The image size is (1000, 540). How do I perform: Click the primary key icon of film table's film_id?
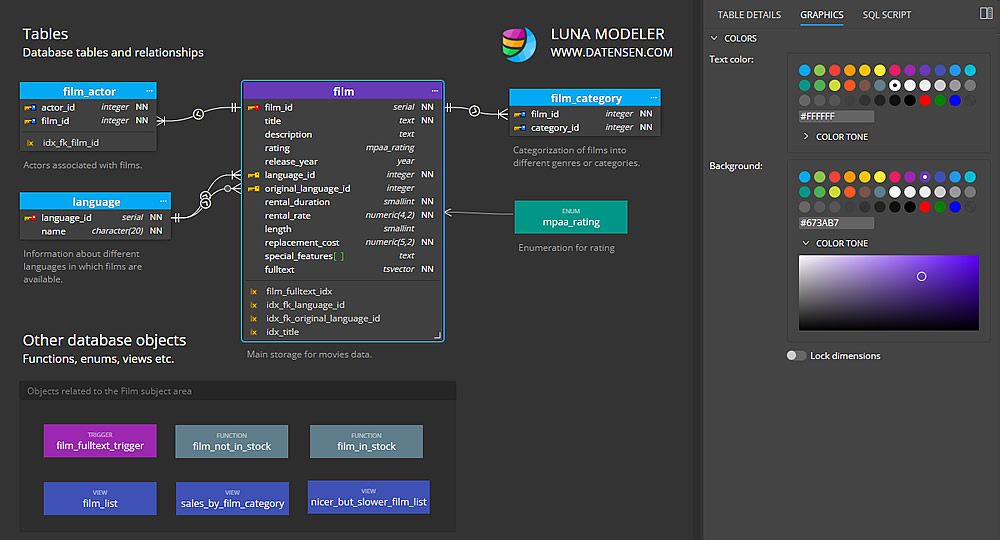pos(253,108)
